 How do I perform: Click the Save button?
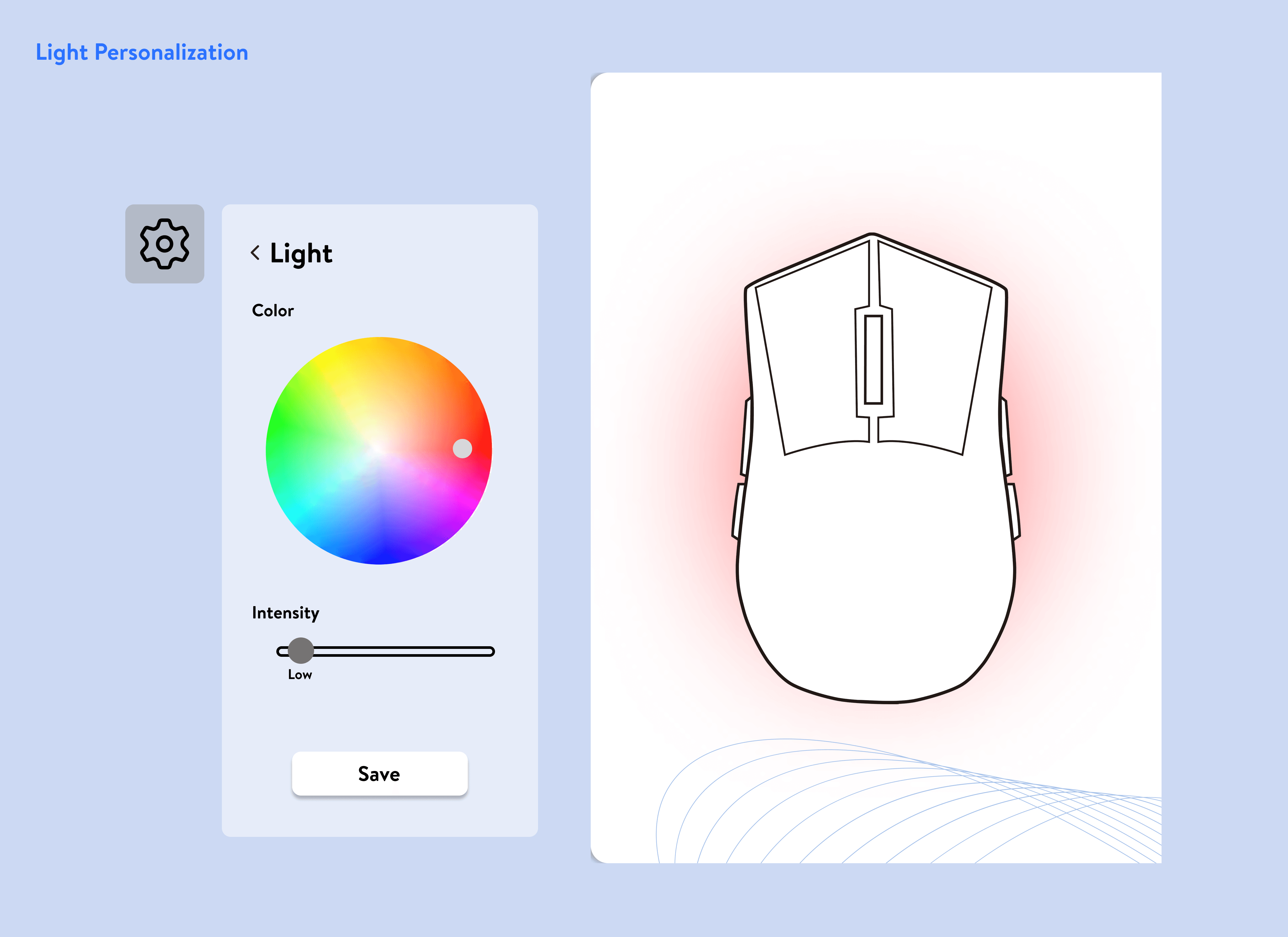pos(379,774)
